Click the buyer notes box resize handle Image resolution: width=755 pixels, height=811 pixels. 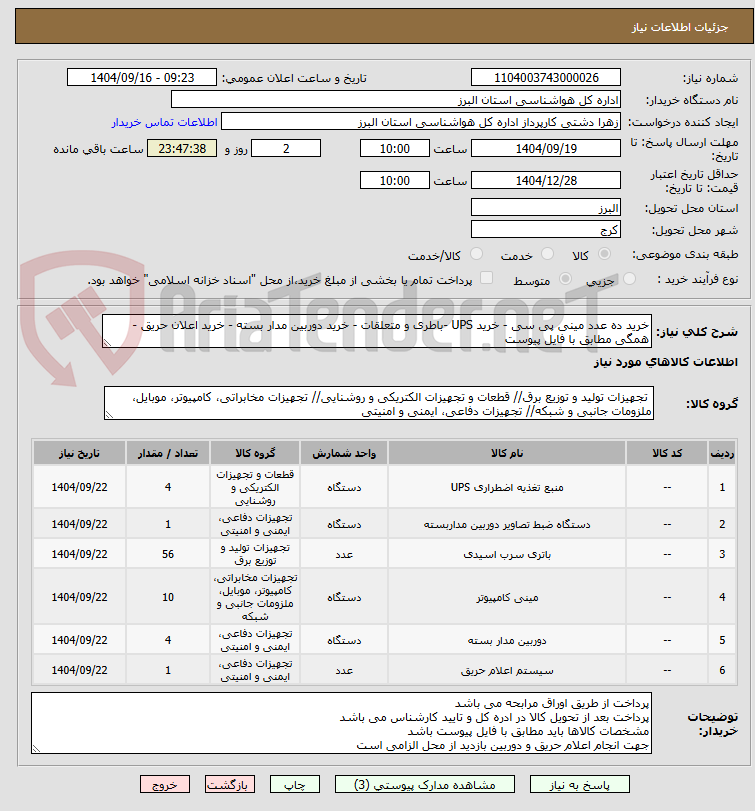(x=36, y=749)
